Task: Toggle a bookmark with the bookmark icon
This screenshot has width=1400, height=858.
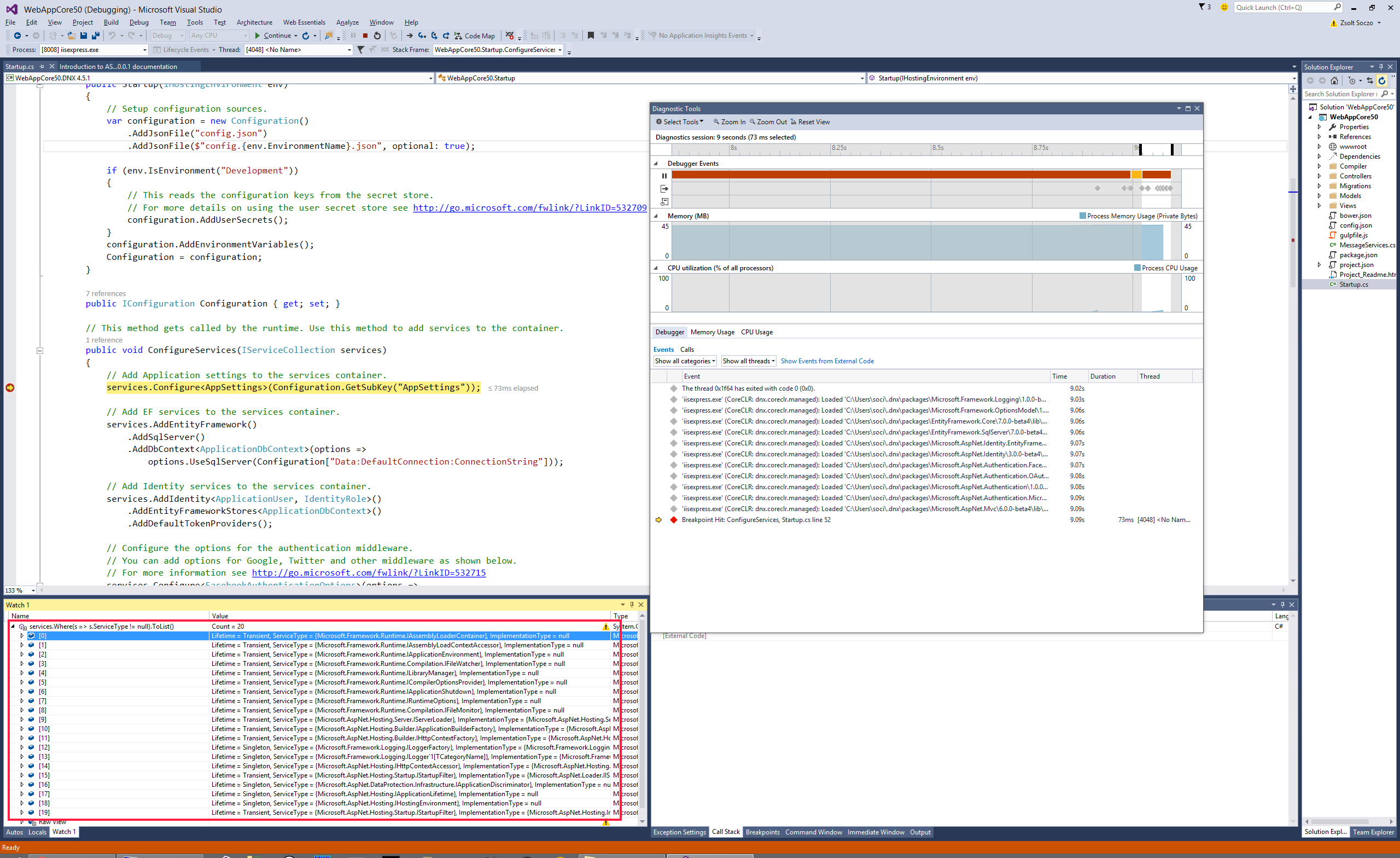Action: coord(591,36)
